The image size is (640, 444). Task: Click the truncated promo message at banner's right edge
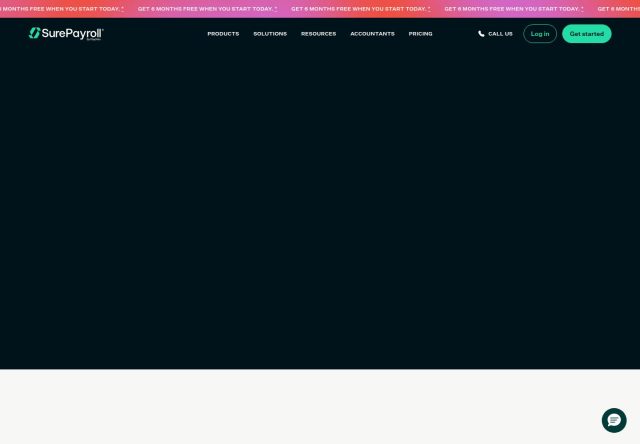click(x=619, y=9)
